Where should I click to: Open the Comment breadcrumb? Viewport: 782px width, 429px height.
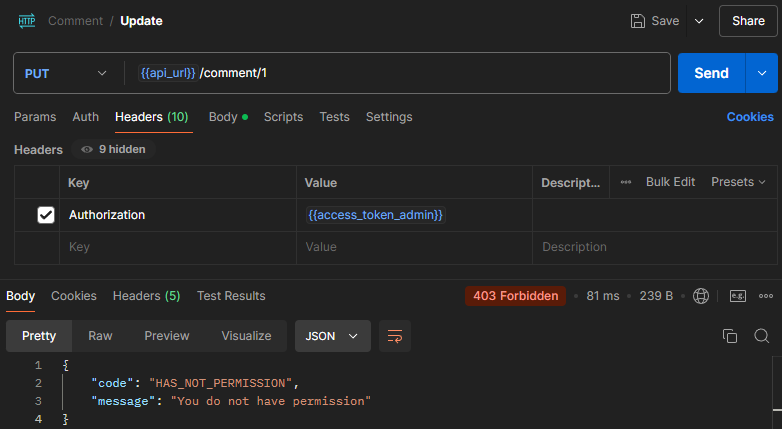click(x=75, y=21)
